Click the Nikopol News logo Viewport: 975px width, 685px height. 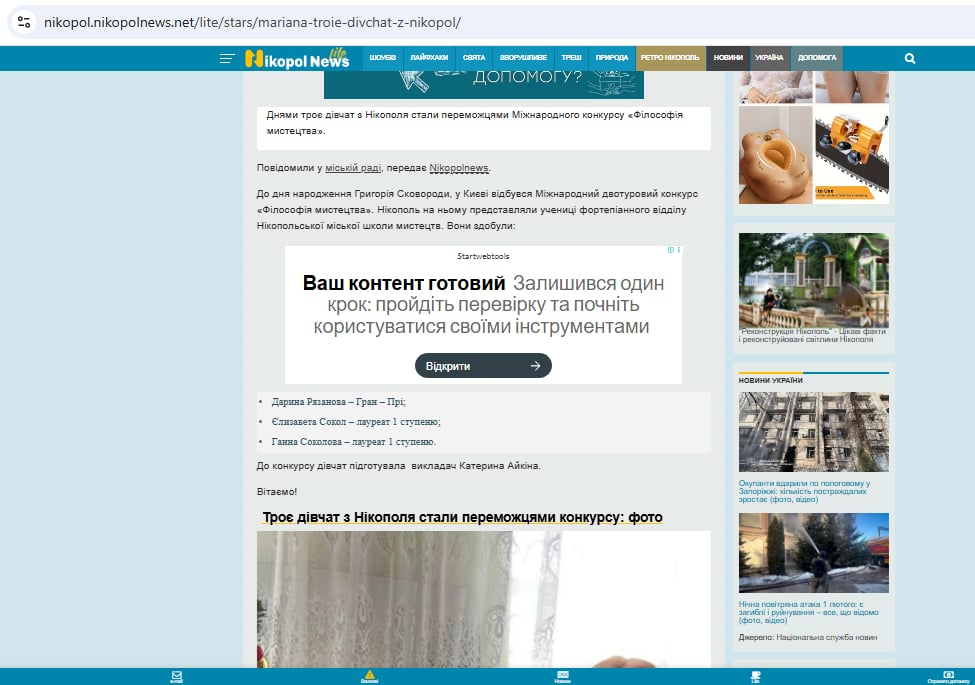297,59
